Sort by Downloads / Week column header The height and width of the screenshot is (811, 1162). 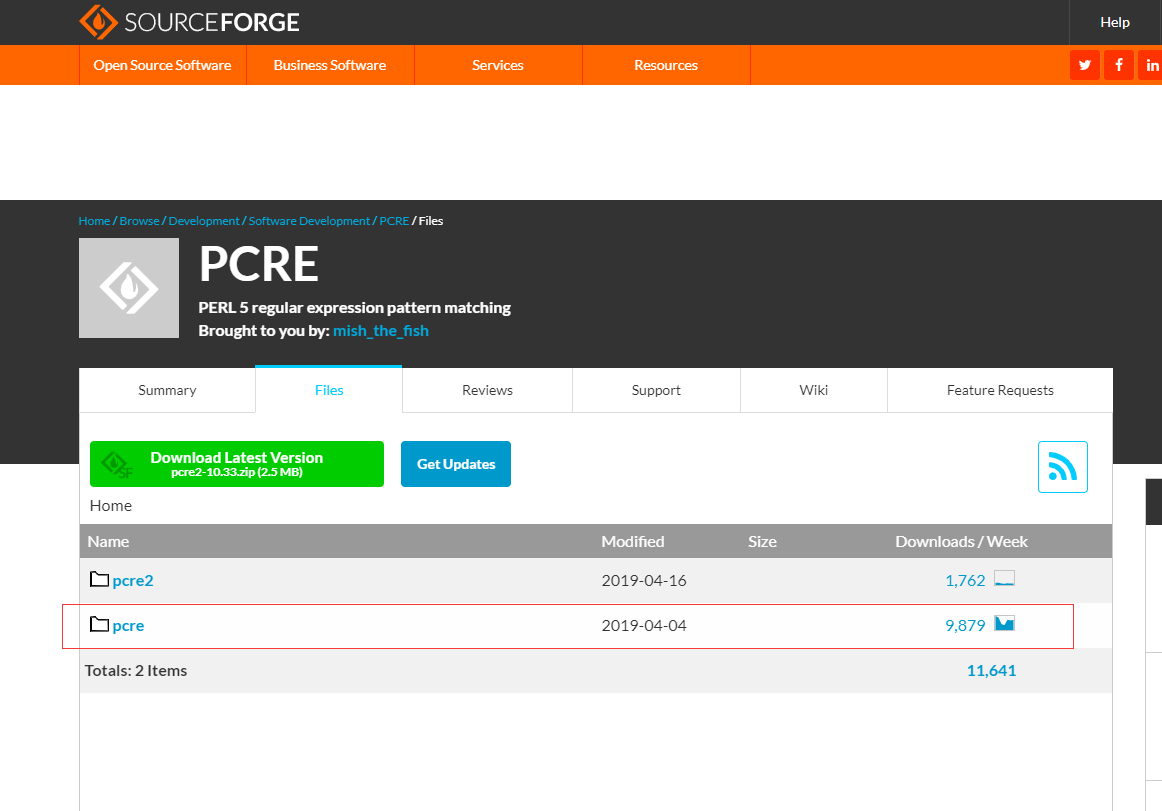(961, 541)
